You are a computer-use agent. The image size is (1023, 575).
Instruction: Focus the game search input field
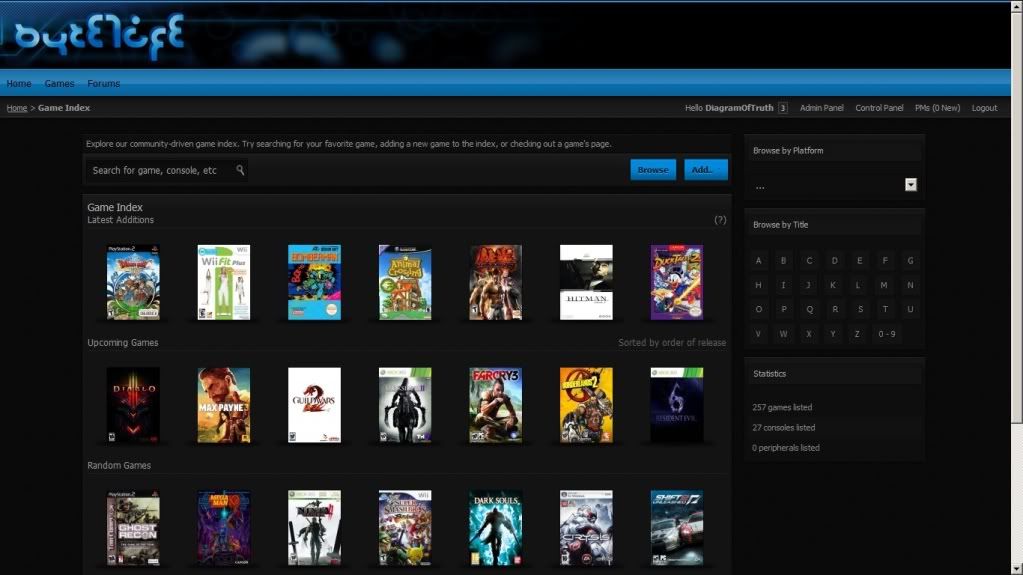166,170
